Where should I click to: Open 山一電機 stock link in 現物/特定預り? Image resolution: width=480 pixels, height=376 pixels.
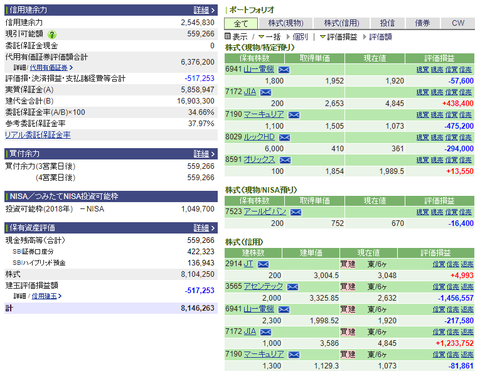[x=259, y=69]
